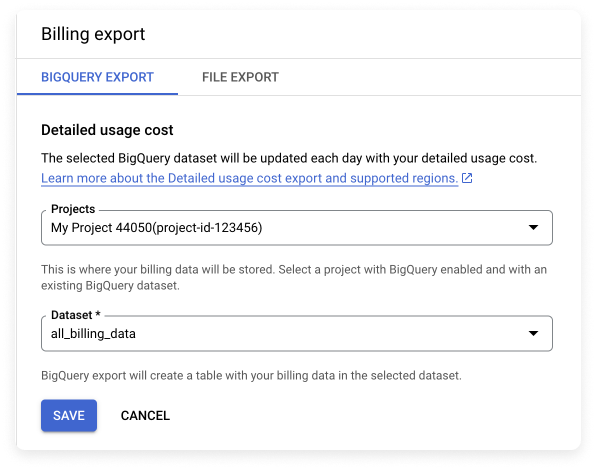The image size is (596, 470).
Task: Click the daily dataset update description text
Action: pos(289,158)
